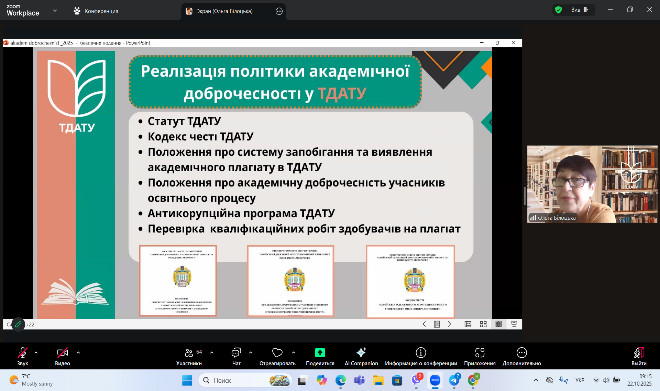Open the Reactions heart menu

pos(277,356)
